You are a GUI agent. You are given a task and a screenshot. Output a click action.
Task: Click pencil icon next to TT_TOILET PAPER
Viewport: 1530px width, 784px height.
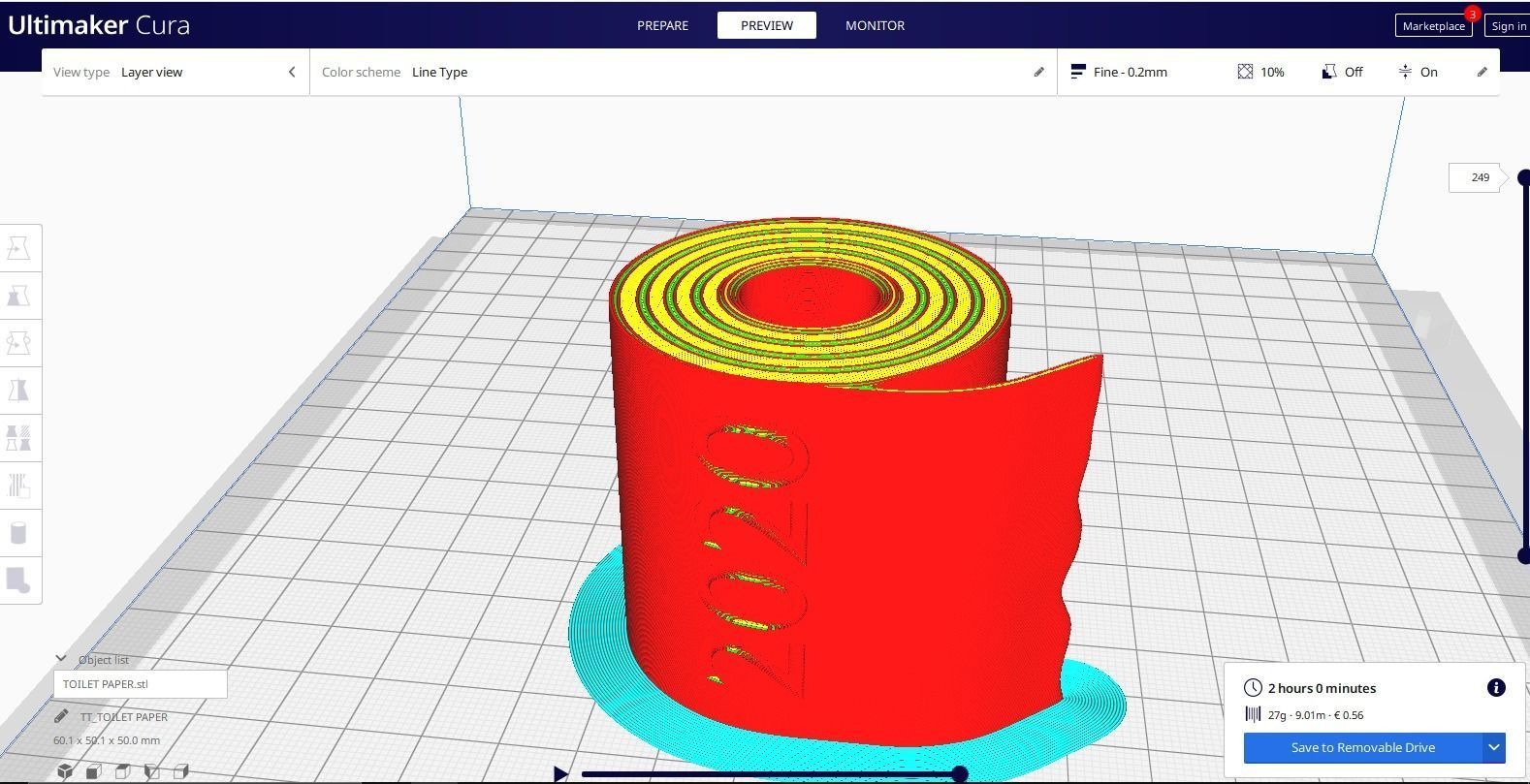click(x=61, y=716)
